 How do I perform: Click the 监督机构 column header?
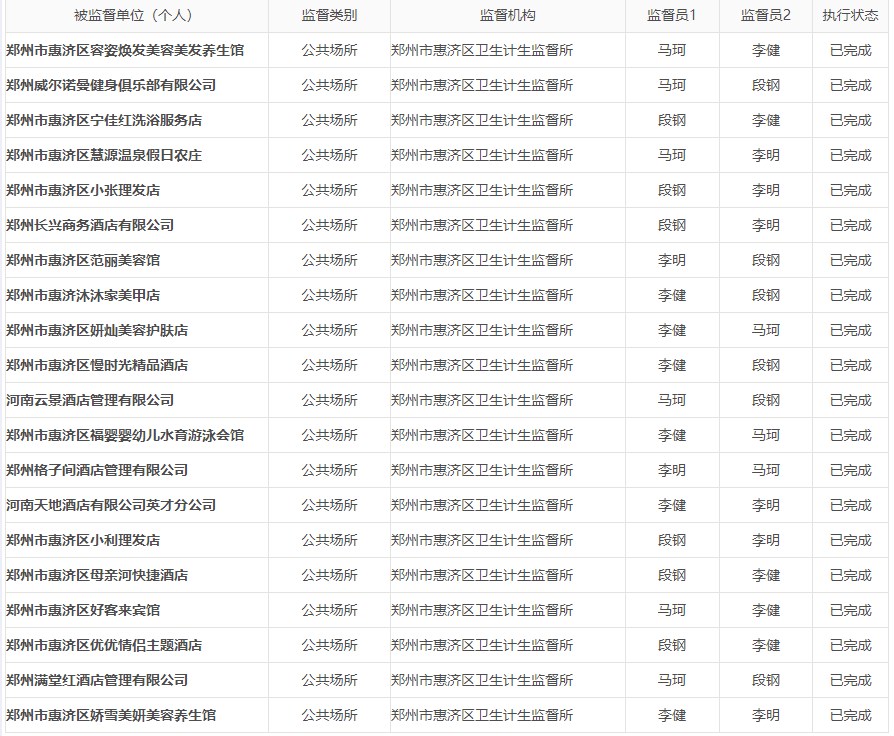pyautogui.click(x=507, y=15)
